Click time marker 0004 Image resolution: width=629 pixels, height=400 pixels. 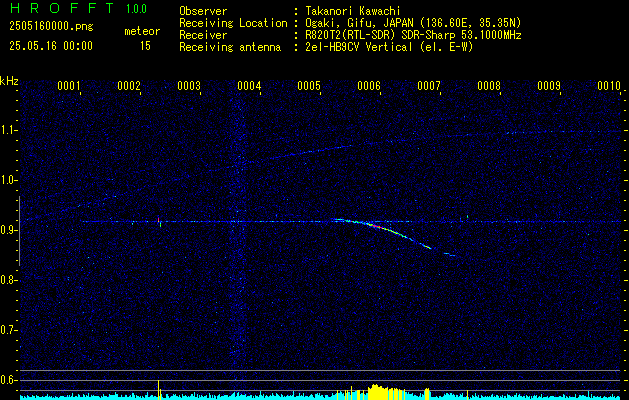coord(249,86)
